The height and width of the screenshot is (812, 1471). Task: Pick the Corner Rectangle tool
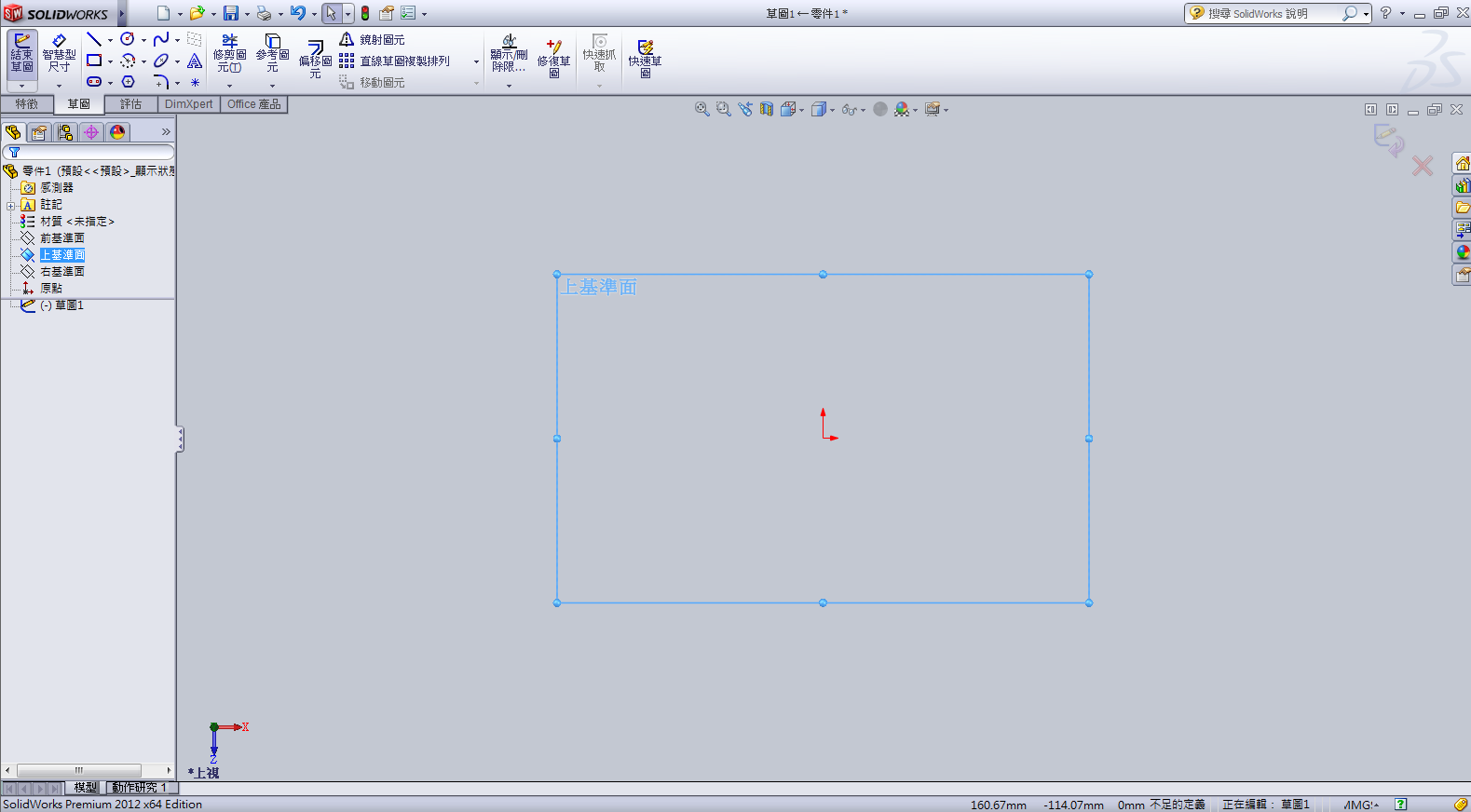click(x=94, y=61)
